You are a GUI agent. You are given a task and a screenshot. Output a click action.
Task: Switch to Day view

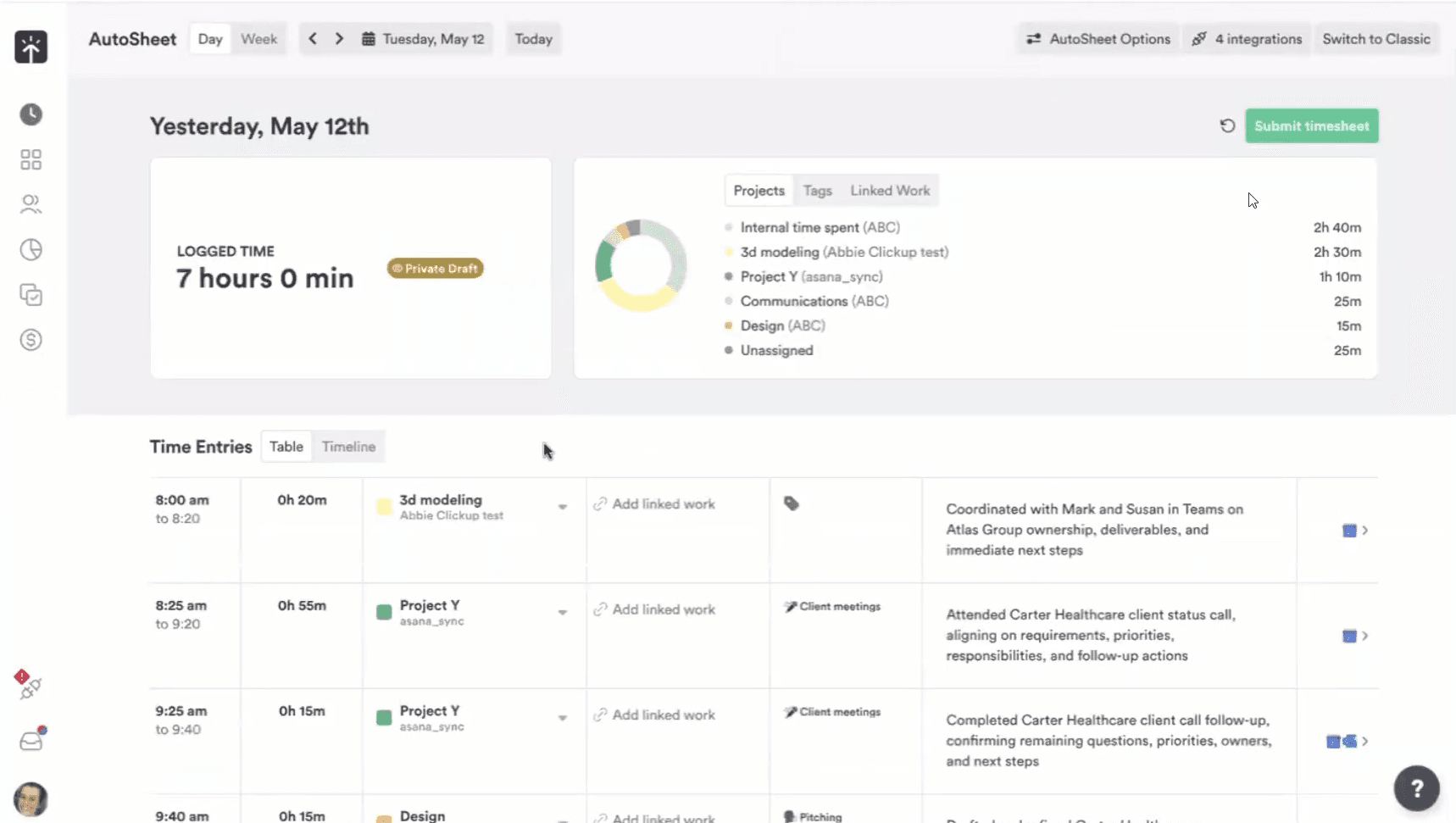(x=210, y=39)
